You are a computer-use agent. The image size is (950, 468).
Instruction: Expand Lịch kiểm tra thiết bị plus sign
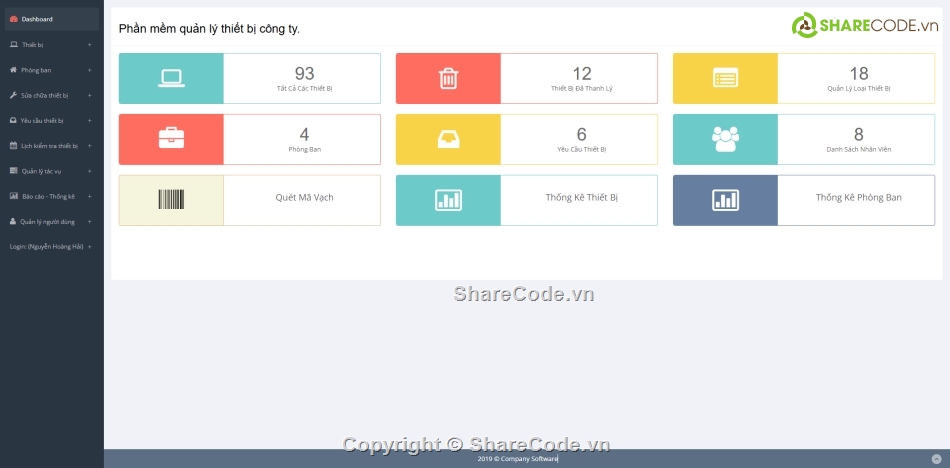90,146
